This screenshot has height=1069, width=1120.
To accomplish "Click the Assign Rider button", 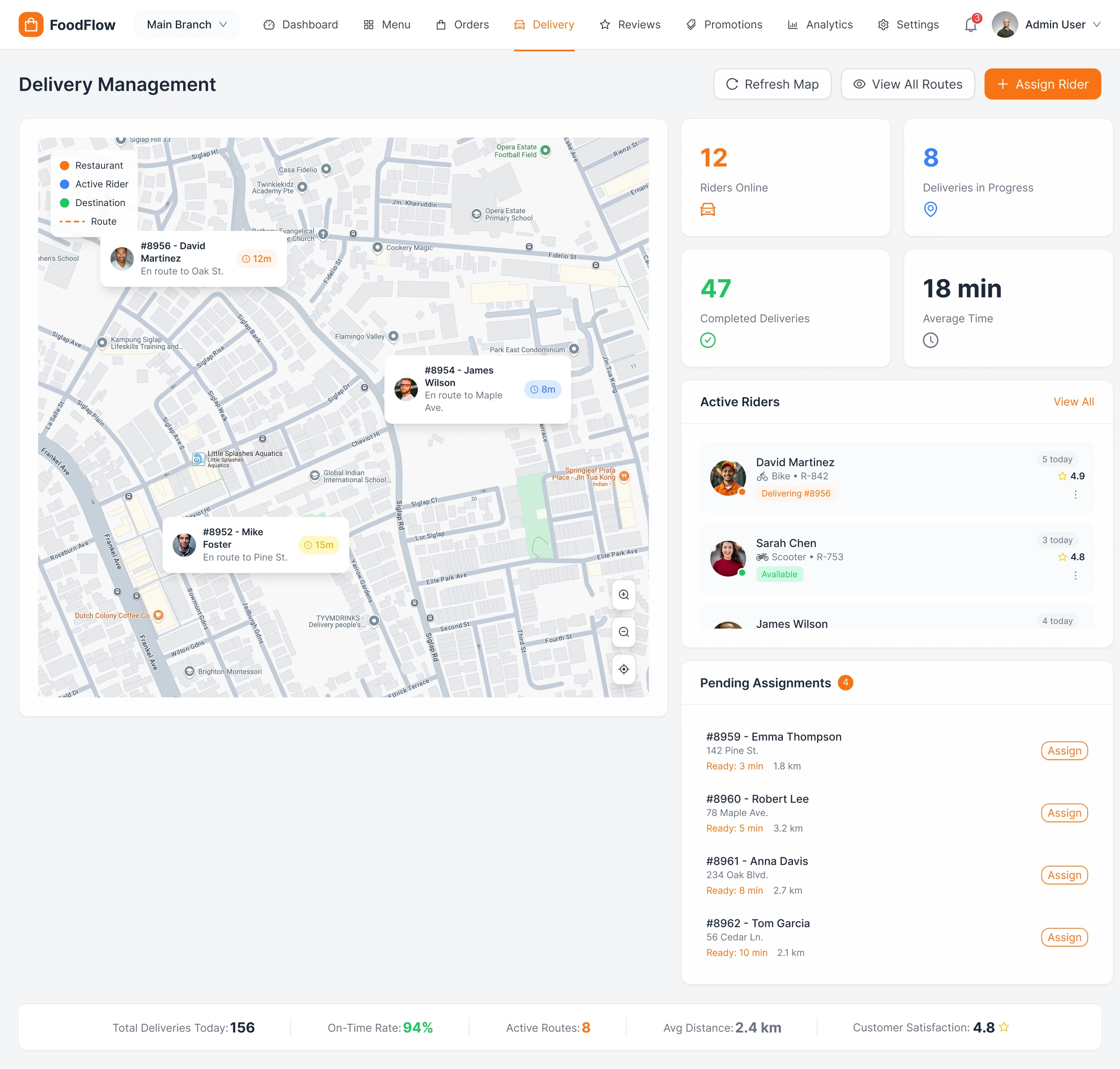I will coord(1042,84).
